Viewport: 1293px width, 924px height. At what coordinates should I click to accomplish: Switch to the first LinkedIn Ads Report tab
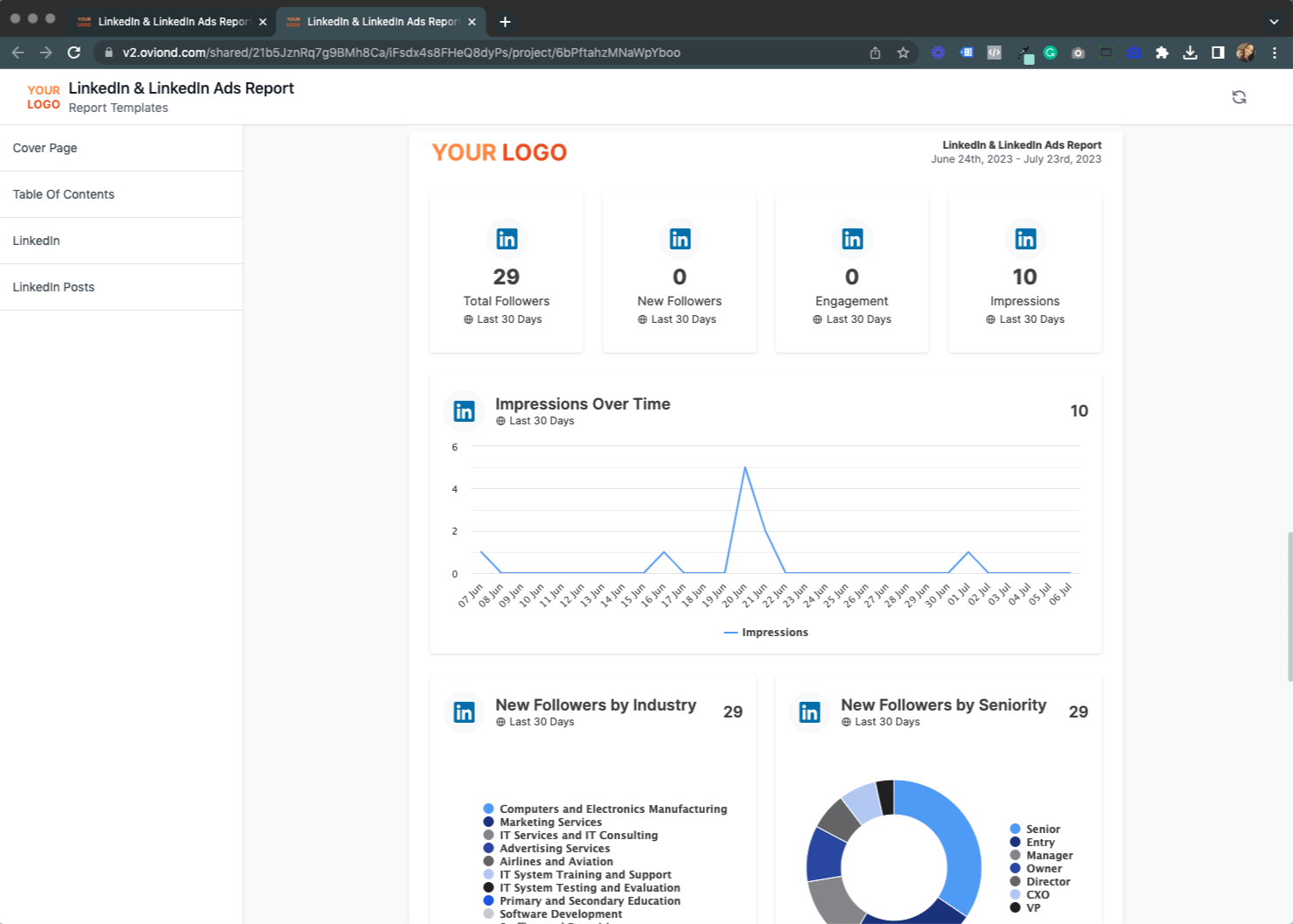171,21
